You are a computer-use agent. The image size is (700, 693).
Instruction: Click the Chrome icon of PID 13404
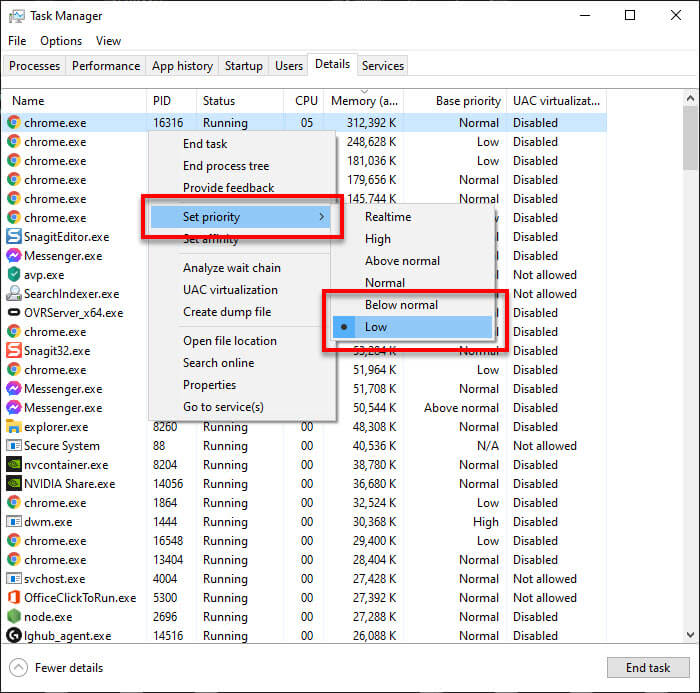pyautogui.click(x=14, y=559)
